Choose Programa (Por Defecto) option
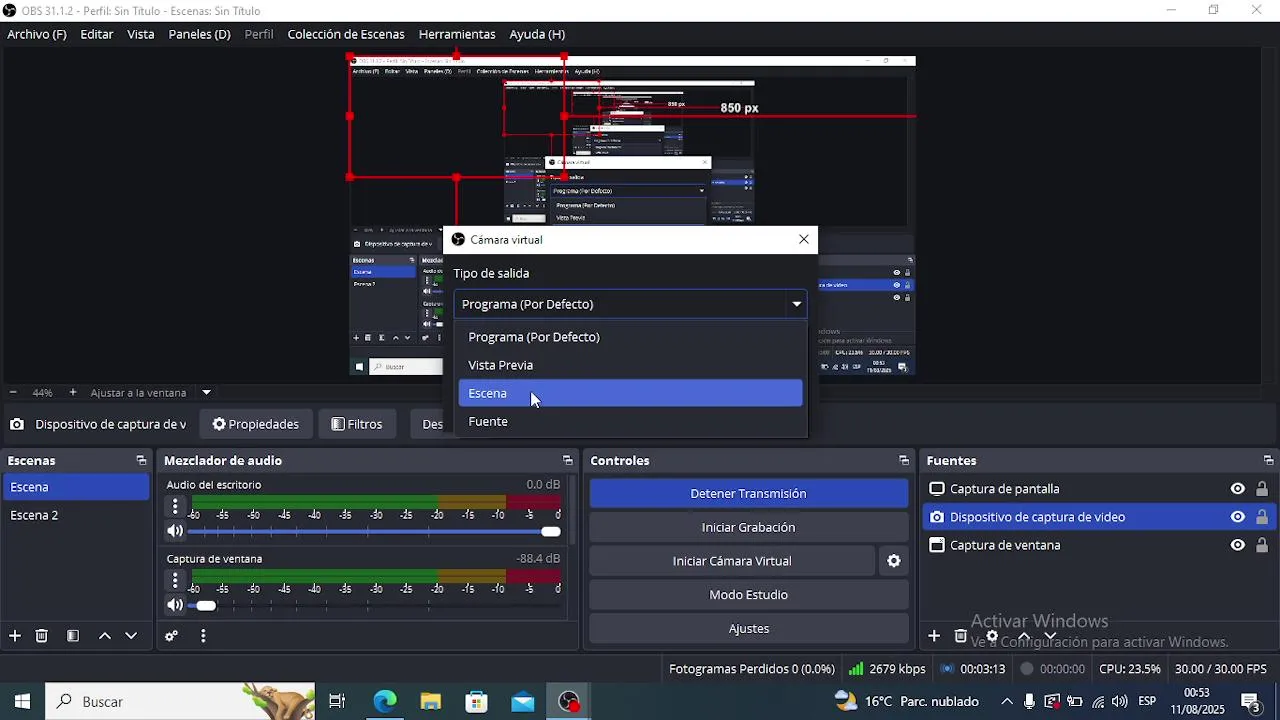The width and height of the screenshot is (1280, 720). click(630, 337)
